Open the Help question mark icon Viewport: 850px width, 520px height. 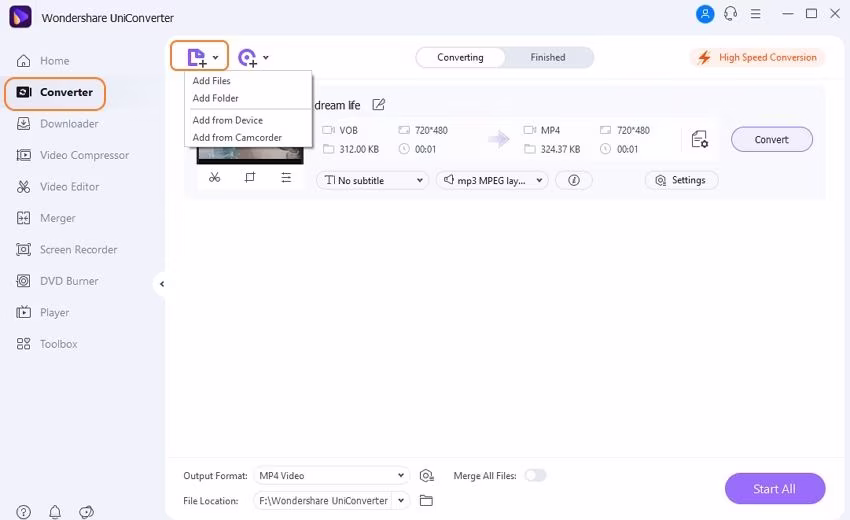(x=23, y=512)
